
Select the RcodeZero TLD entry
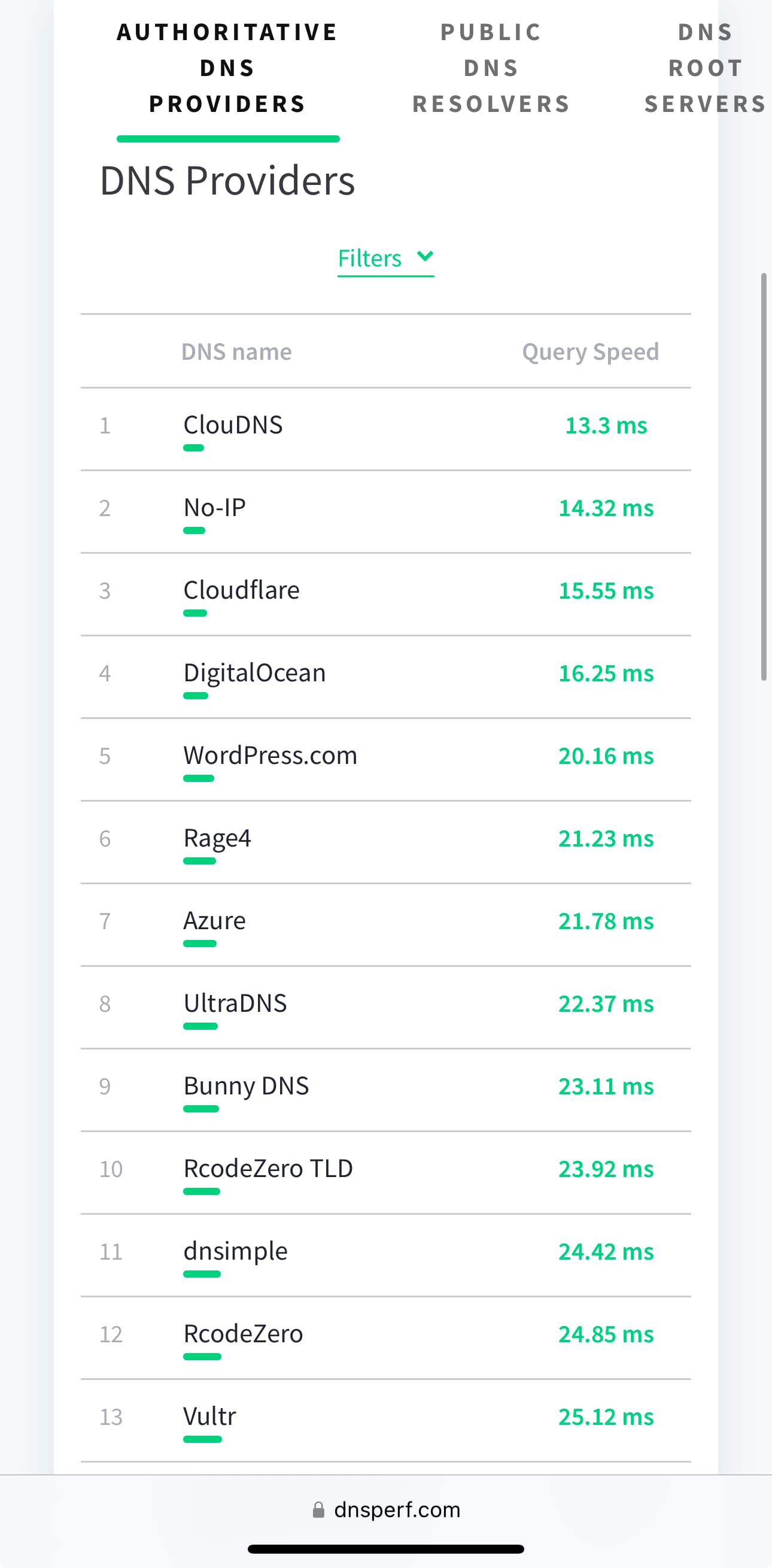[385, 1173]
